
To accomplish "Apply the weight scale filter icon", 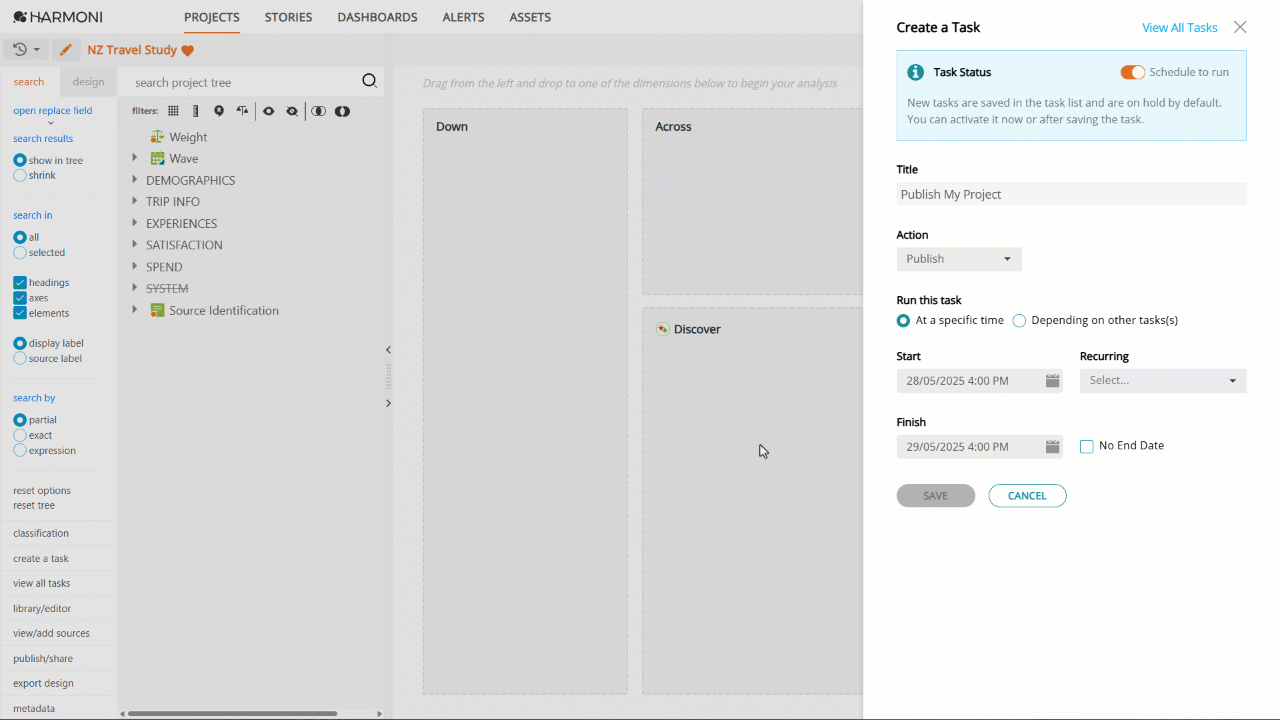I will point(242,111).
